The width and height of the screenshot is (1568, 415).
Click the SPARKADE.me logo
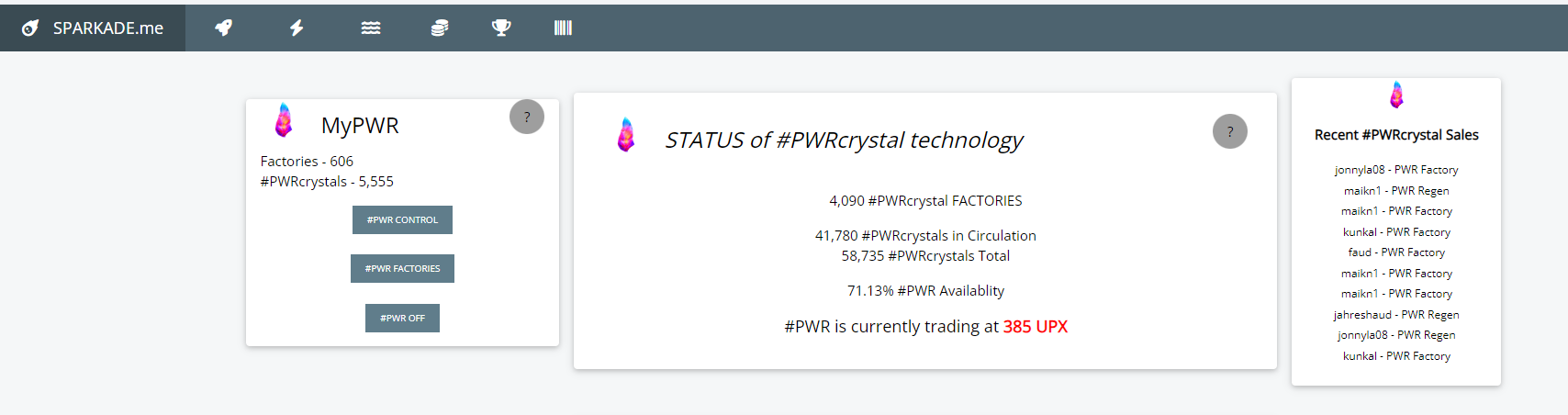click(93, 28)
